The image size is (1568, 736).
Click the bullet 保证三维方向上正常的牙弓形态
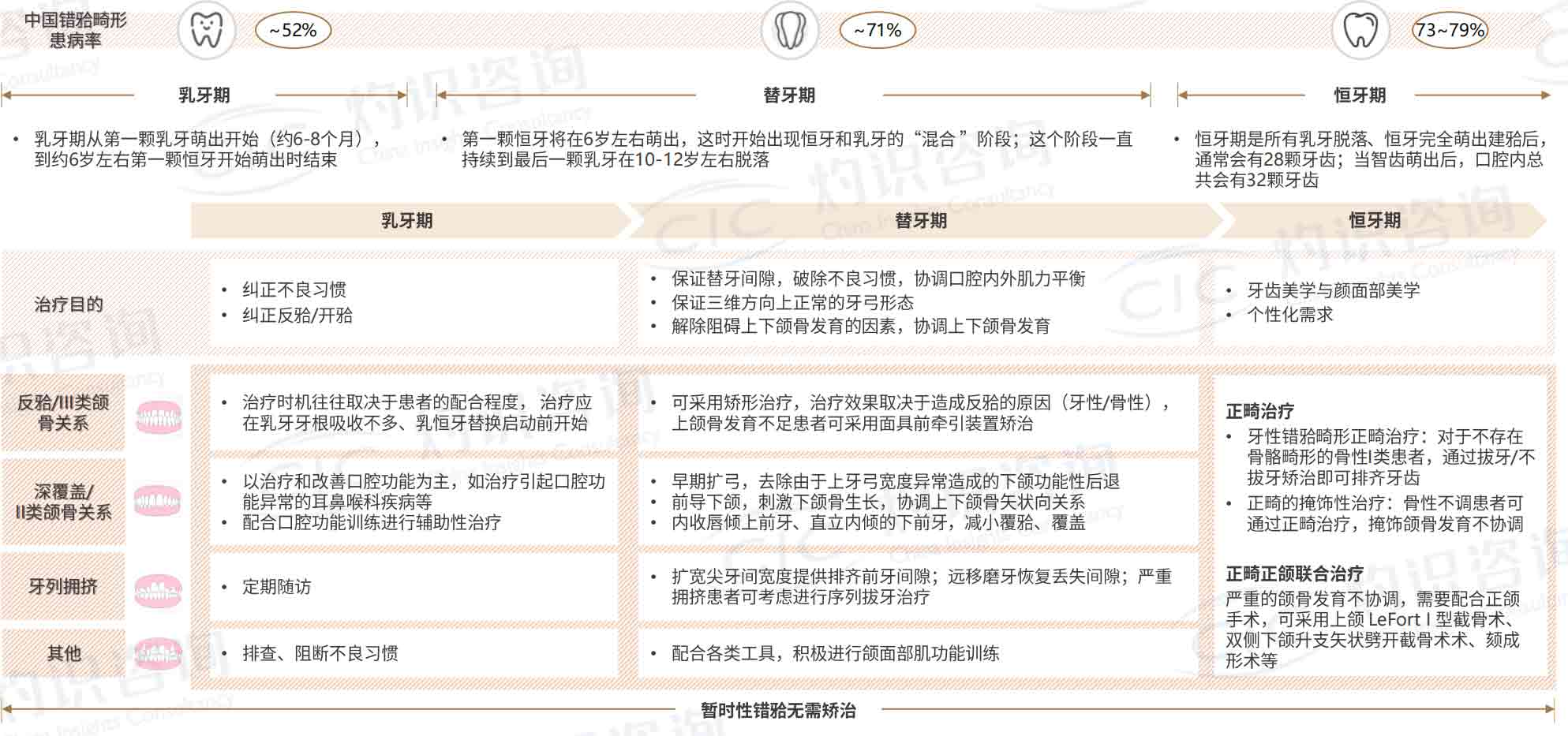(x=792, y=302)
